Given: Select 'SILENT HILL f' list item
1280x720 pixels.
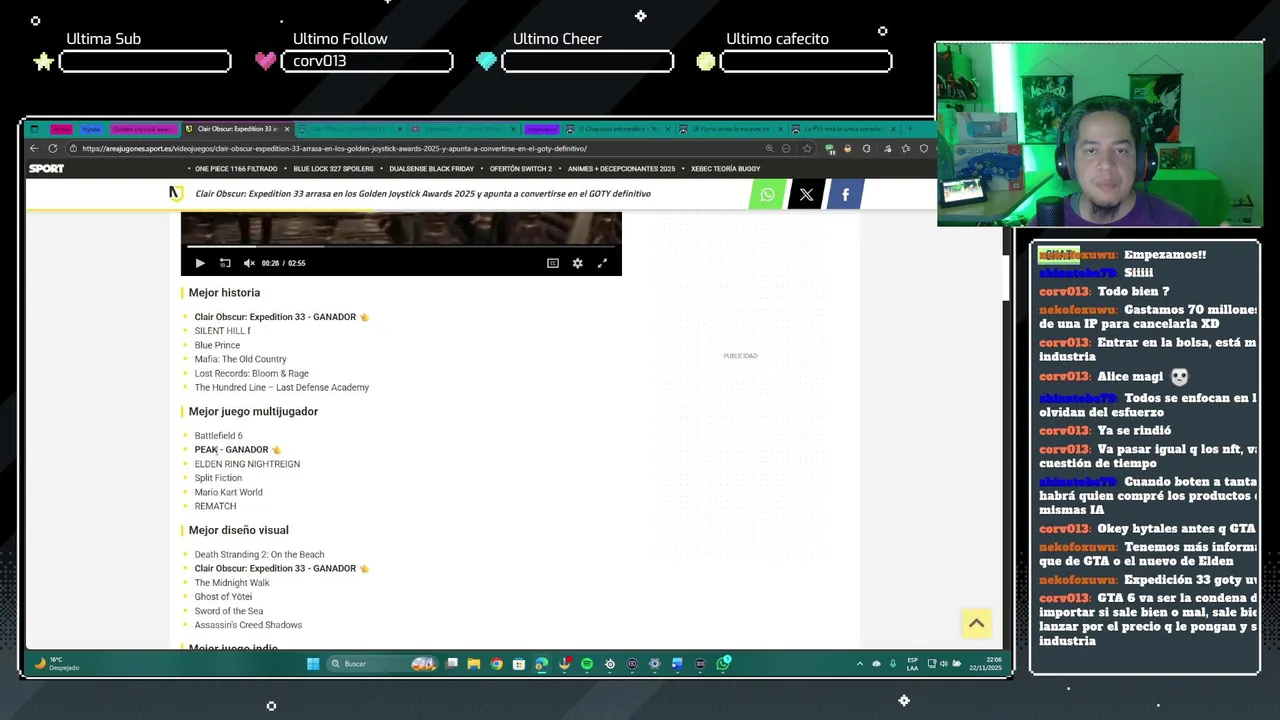Looking at the screenshot, I should click(x=222, y=331).
